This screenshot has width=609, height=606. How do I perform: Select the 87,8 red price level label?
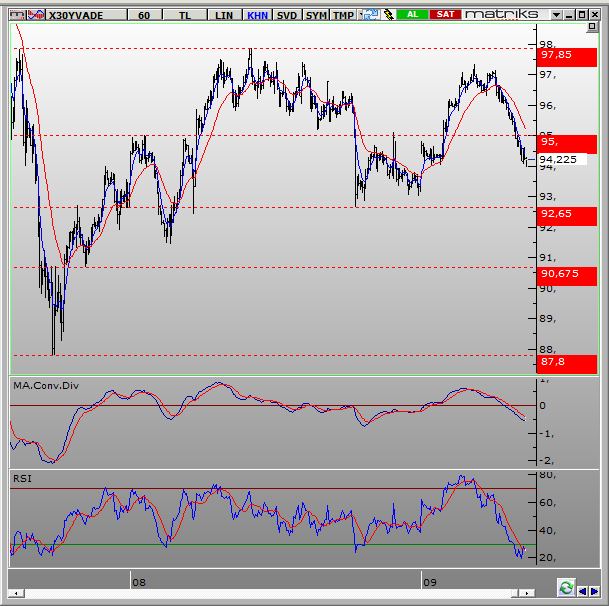[567, 364]
